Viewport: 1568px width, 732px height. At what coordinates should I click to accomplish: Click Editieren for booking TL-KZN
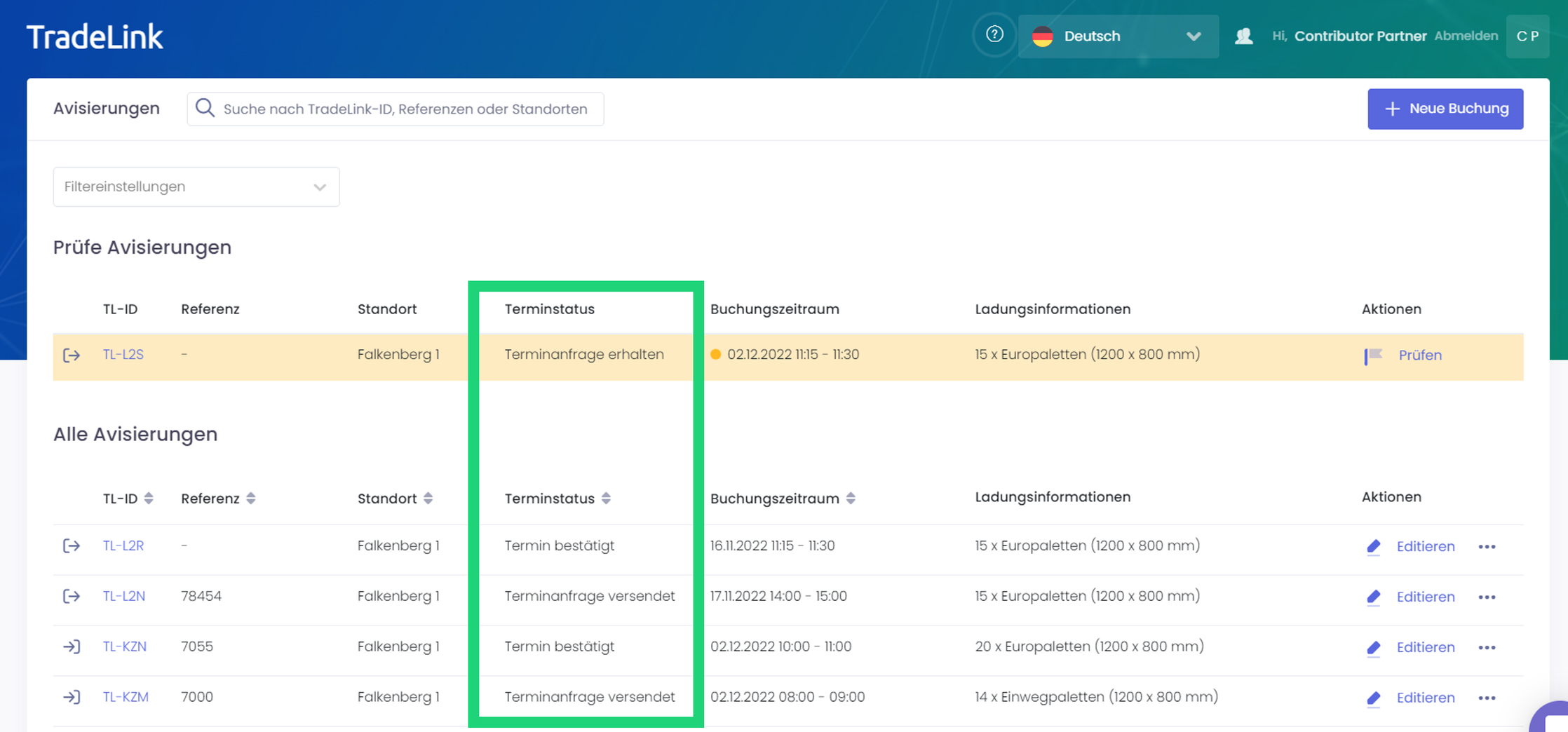pos(1425,647)
